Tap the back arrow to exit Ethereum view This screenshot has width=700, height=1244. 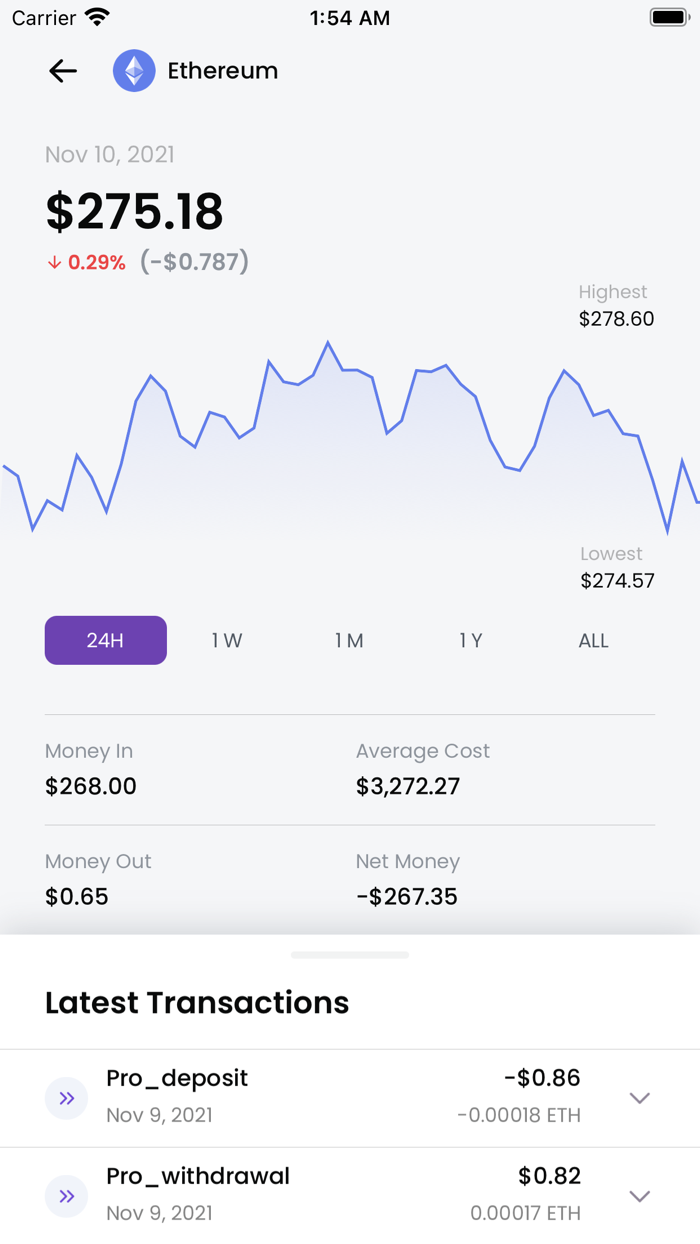(62, 70)
